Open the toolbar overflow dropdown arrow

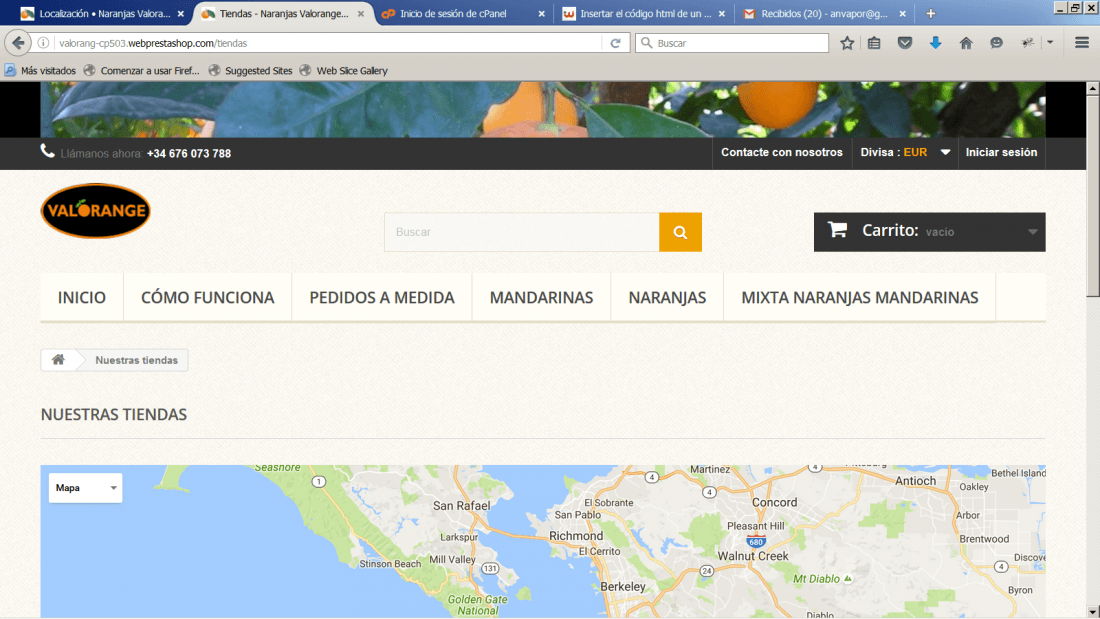(x=1049, y=43)
